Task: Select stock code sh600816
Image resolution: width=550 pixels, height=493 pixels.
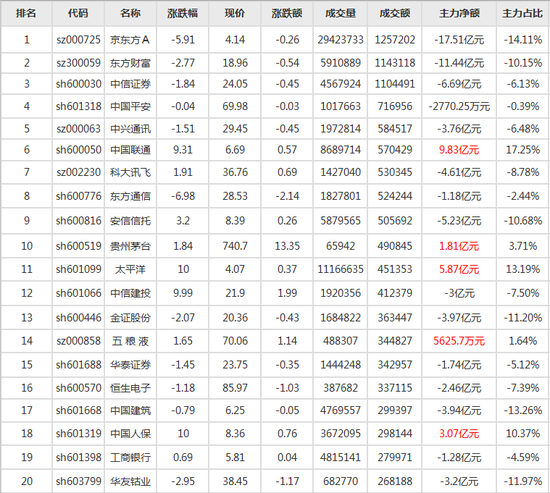Action: tap(78, 221)
